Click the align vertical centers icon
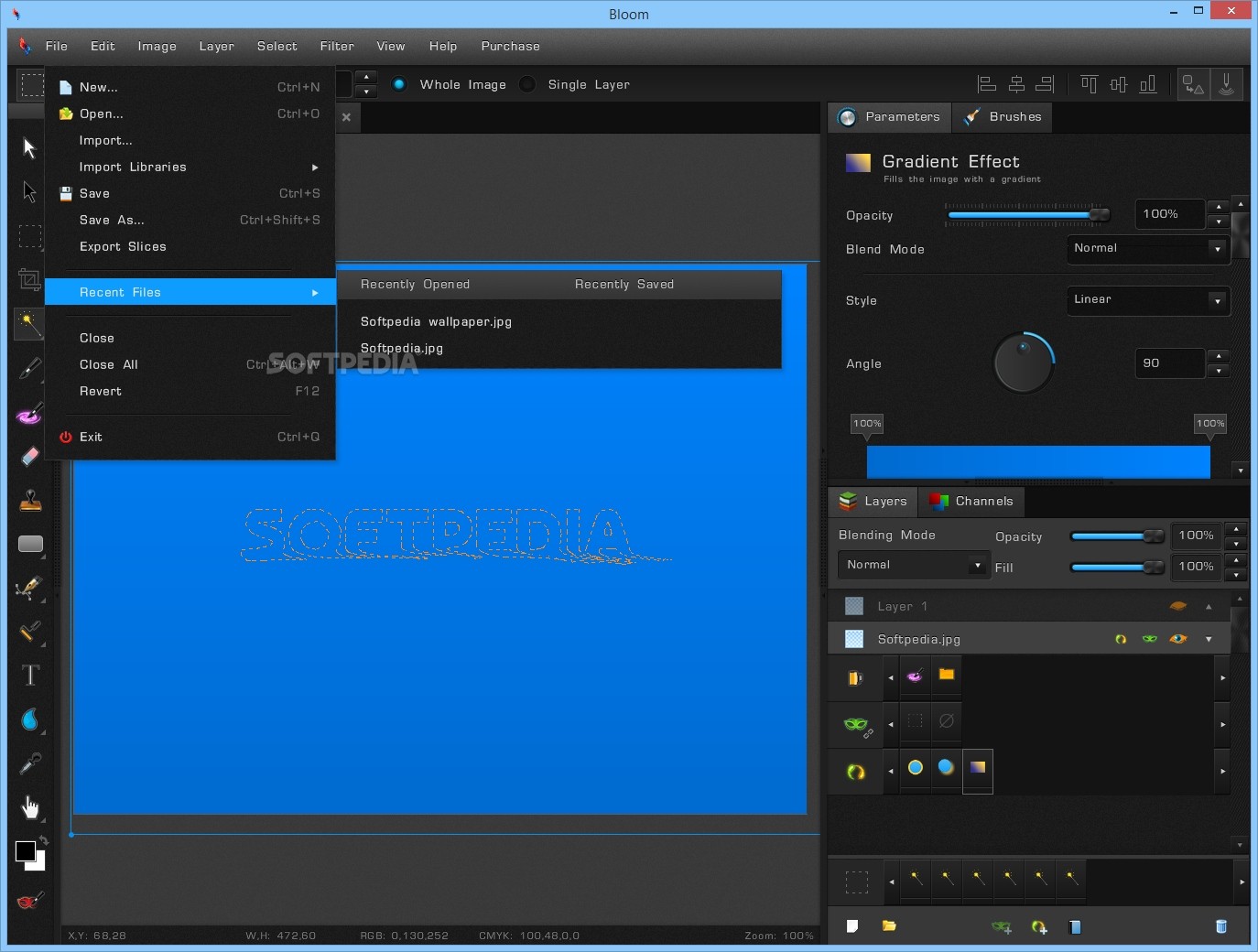This screenshot has height=952, width=1258. pyautogui.click(x=1118, y=84)
